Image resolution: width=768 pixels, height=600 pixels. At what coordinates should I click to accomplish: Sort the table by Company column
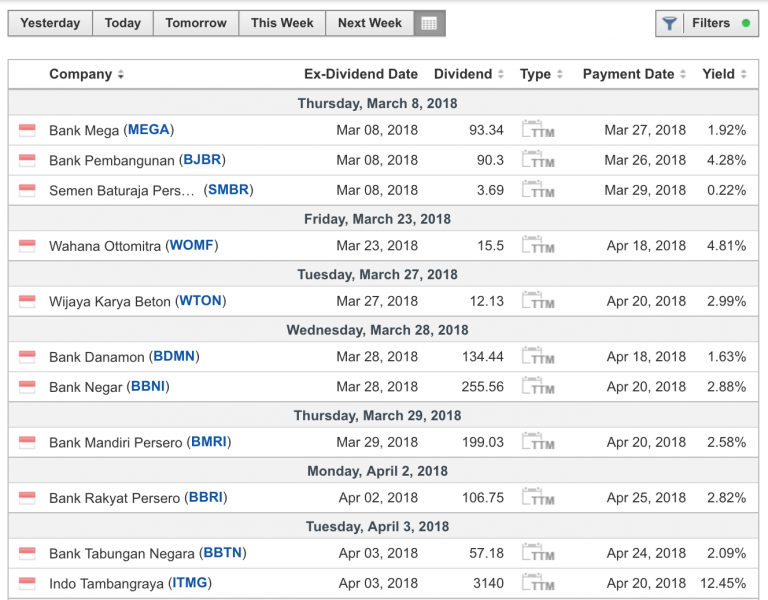[86, 74]
